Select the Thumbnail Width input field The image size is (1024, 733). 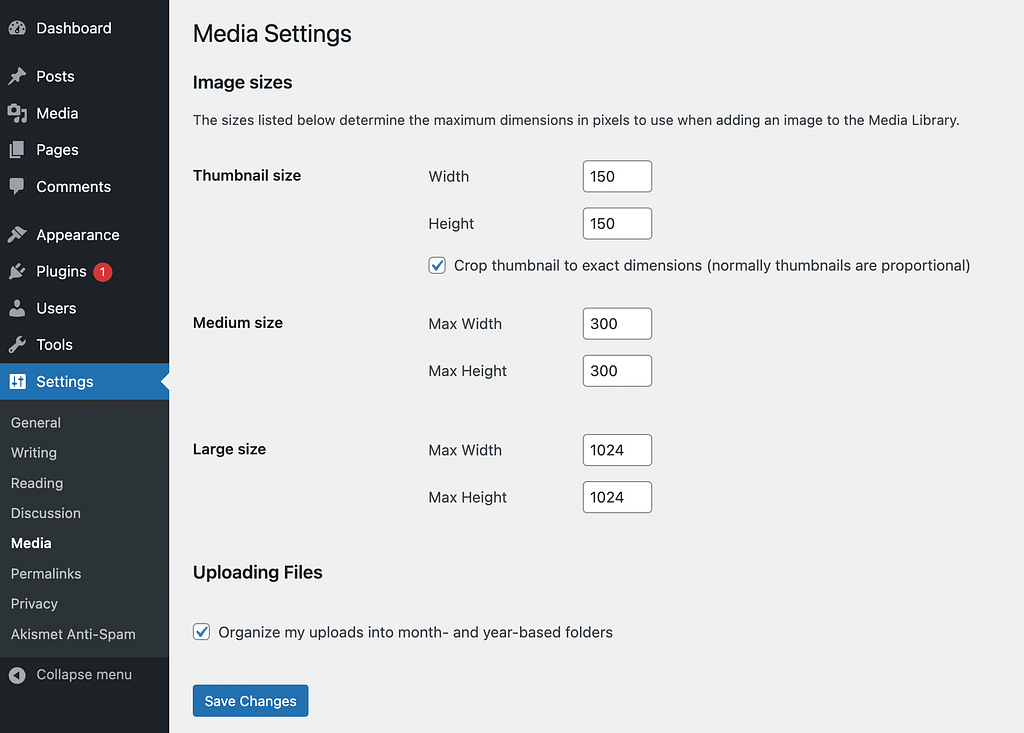tap(617, 176)
